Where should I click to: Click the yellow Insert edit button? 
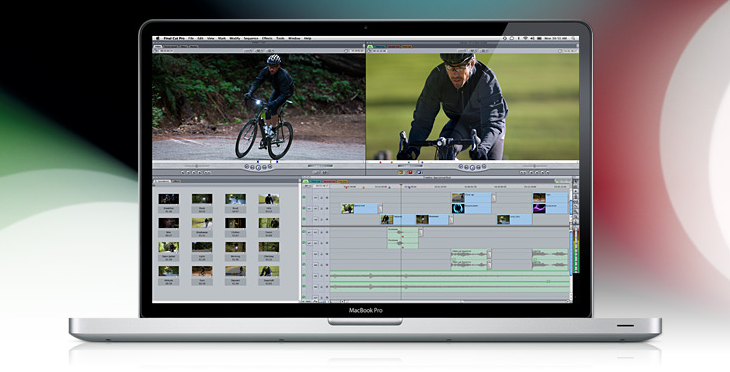point(400,172)
